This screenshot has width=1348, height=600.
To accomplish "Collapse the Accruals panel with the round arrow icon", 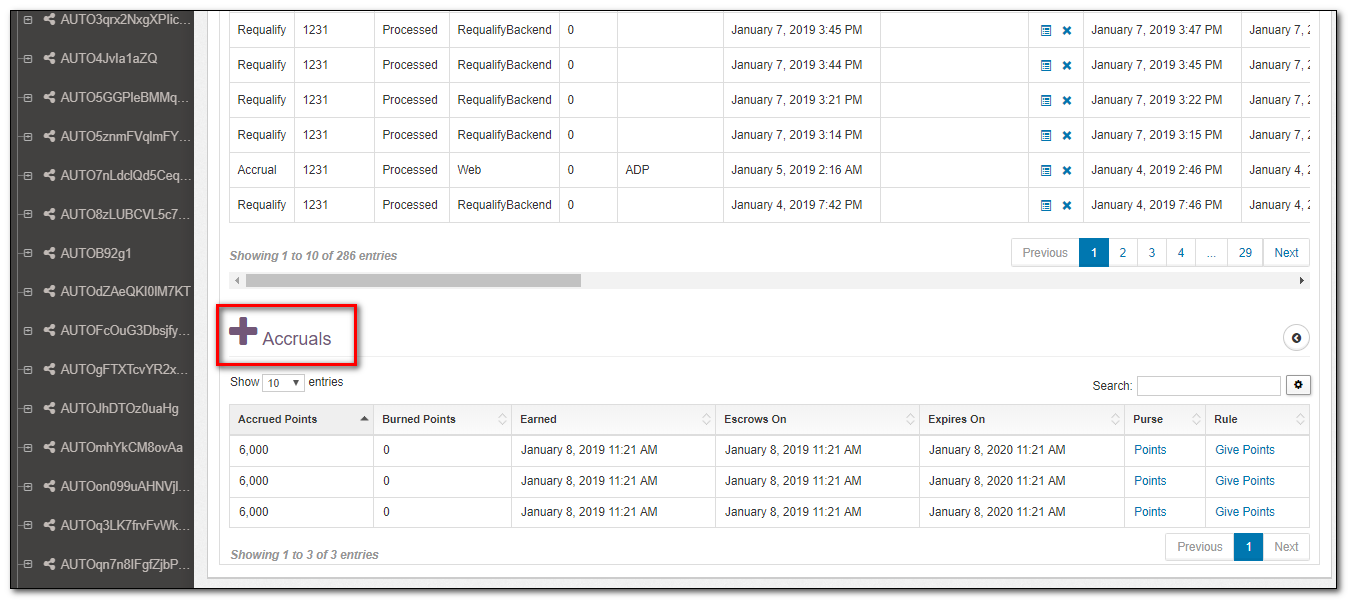I will 1296,338.
